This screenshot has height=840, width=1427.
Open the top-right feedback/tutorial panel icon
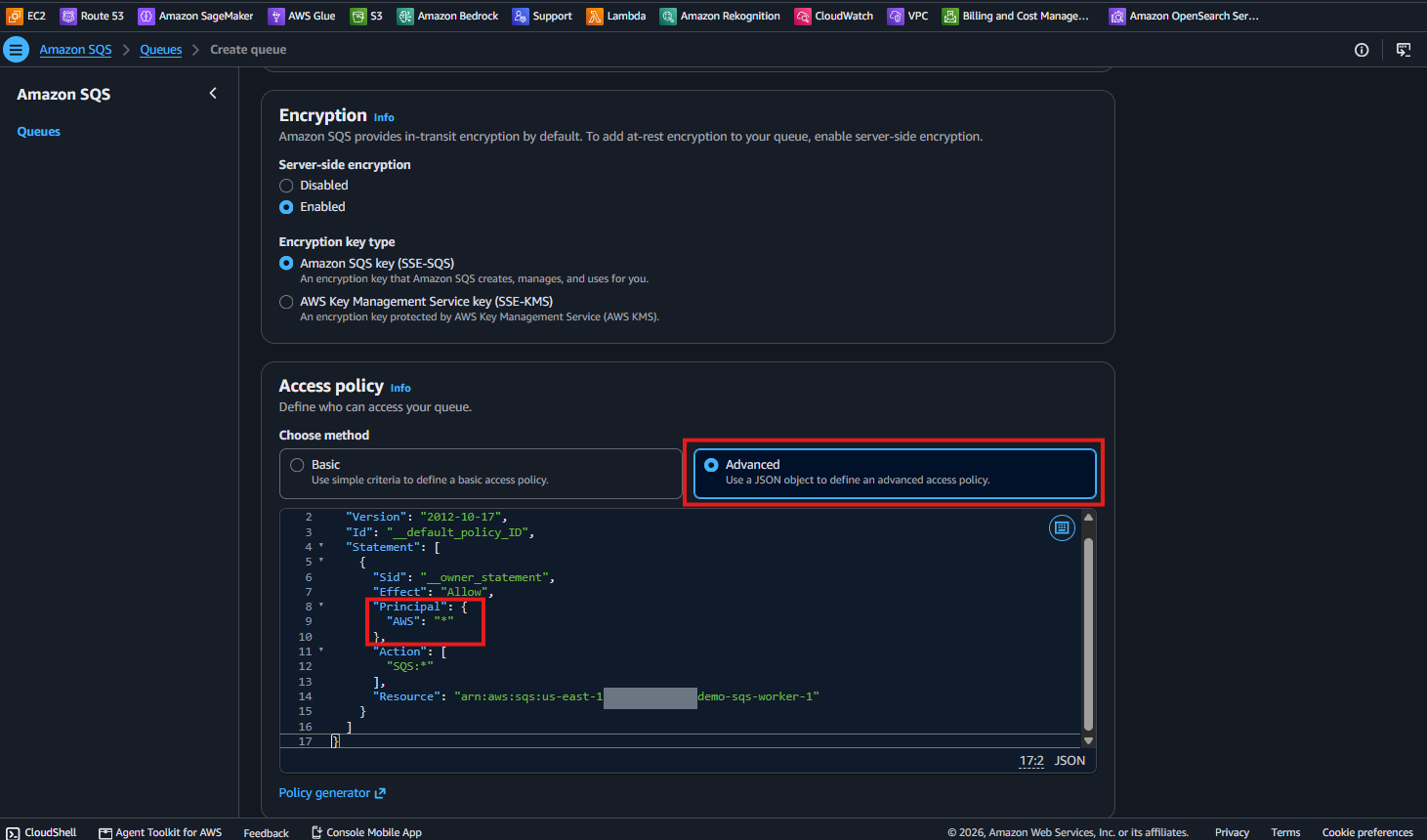[x=1404, y=50]
